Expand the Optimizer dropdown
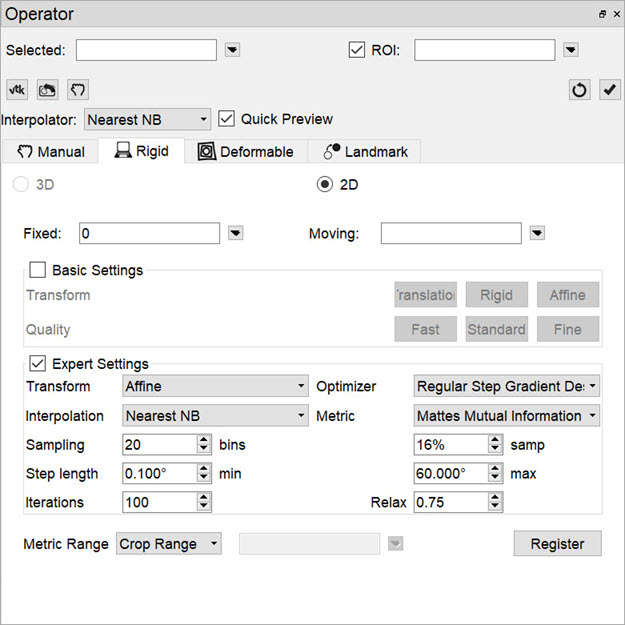 506,386
